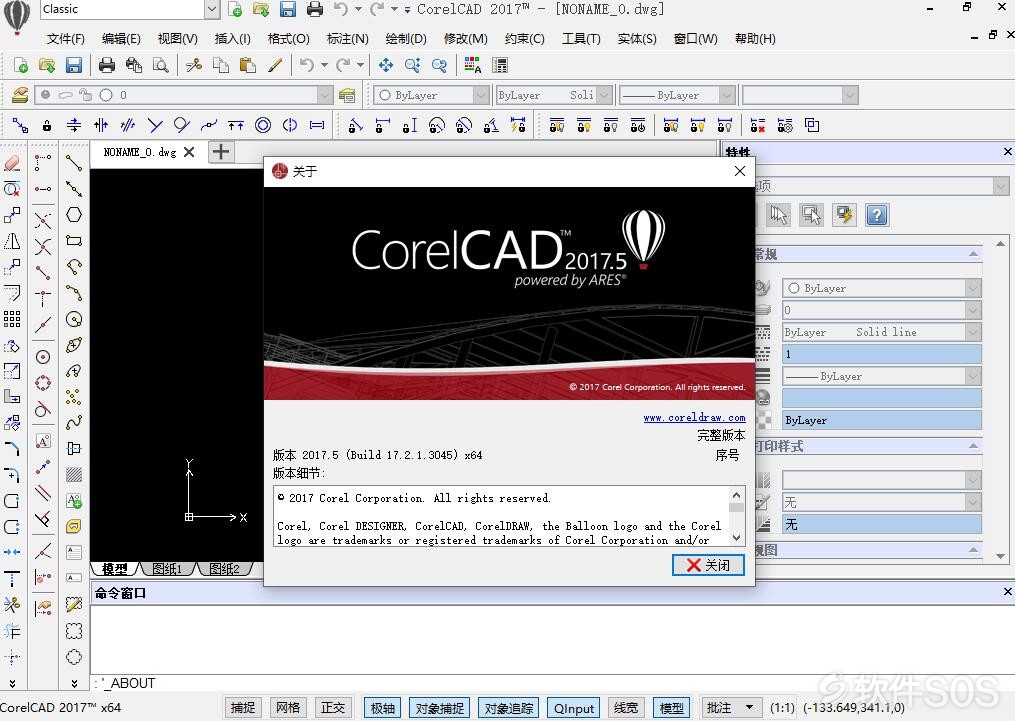
Task: Click the title bar Open folder icon
Action: (261, 9)
